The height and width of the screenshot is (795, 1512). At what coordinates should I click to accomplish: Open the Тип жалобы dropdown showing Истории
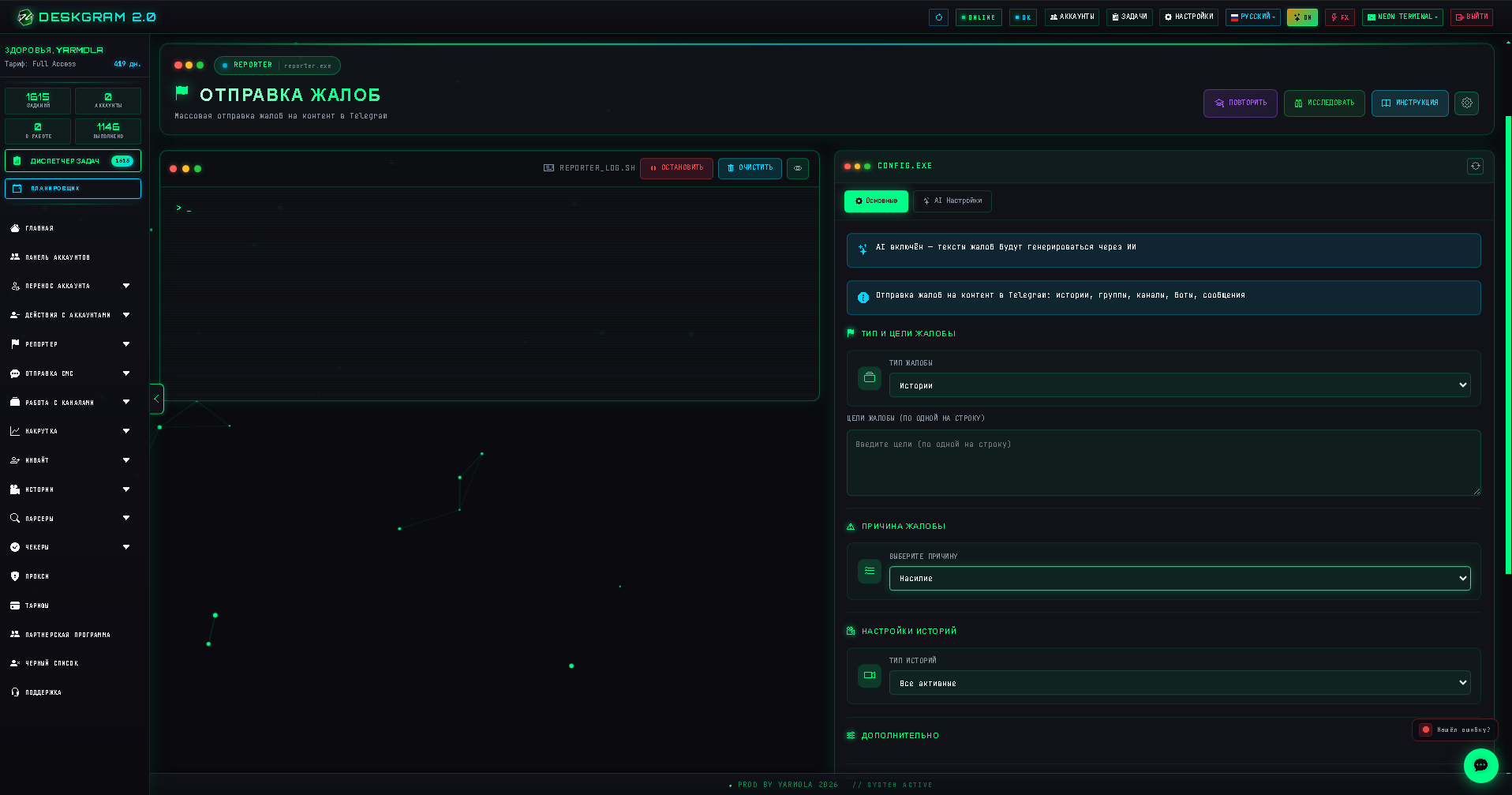[1180, 385]
